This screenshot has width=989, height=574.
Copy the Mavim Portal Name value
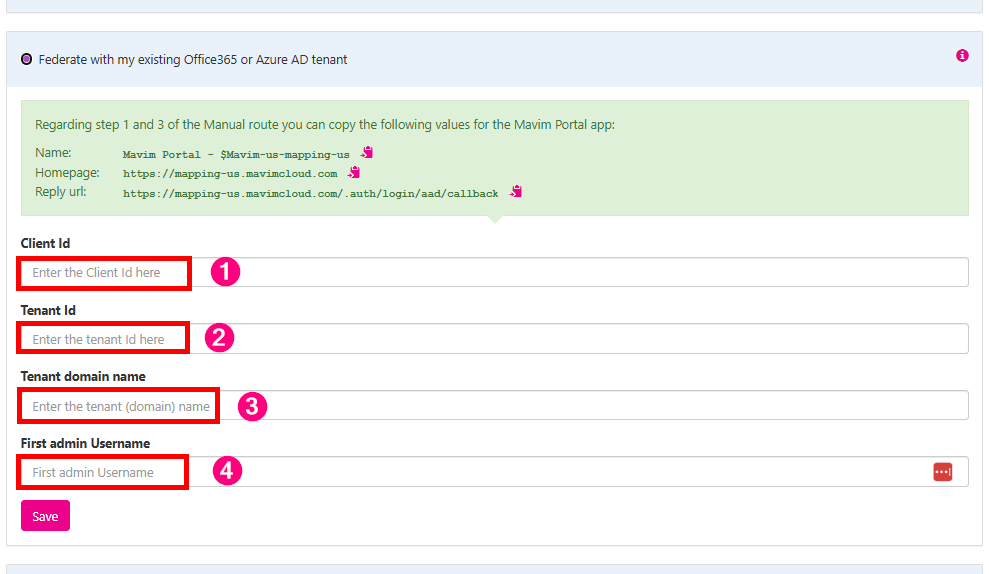367,153
